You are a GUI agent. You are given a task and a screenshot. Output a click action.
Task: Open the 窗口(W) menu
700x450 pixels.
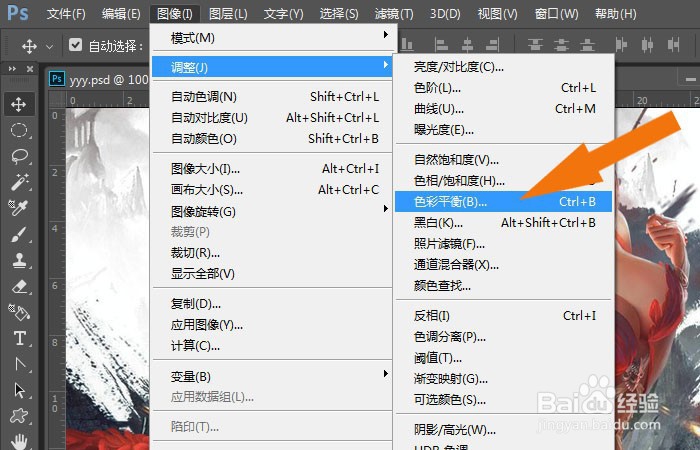(556, 14)
